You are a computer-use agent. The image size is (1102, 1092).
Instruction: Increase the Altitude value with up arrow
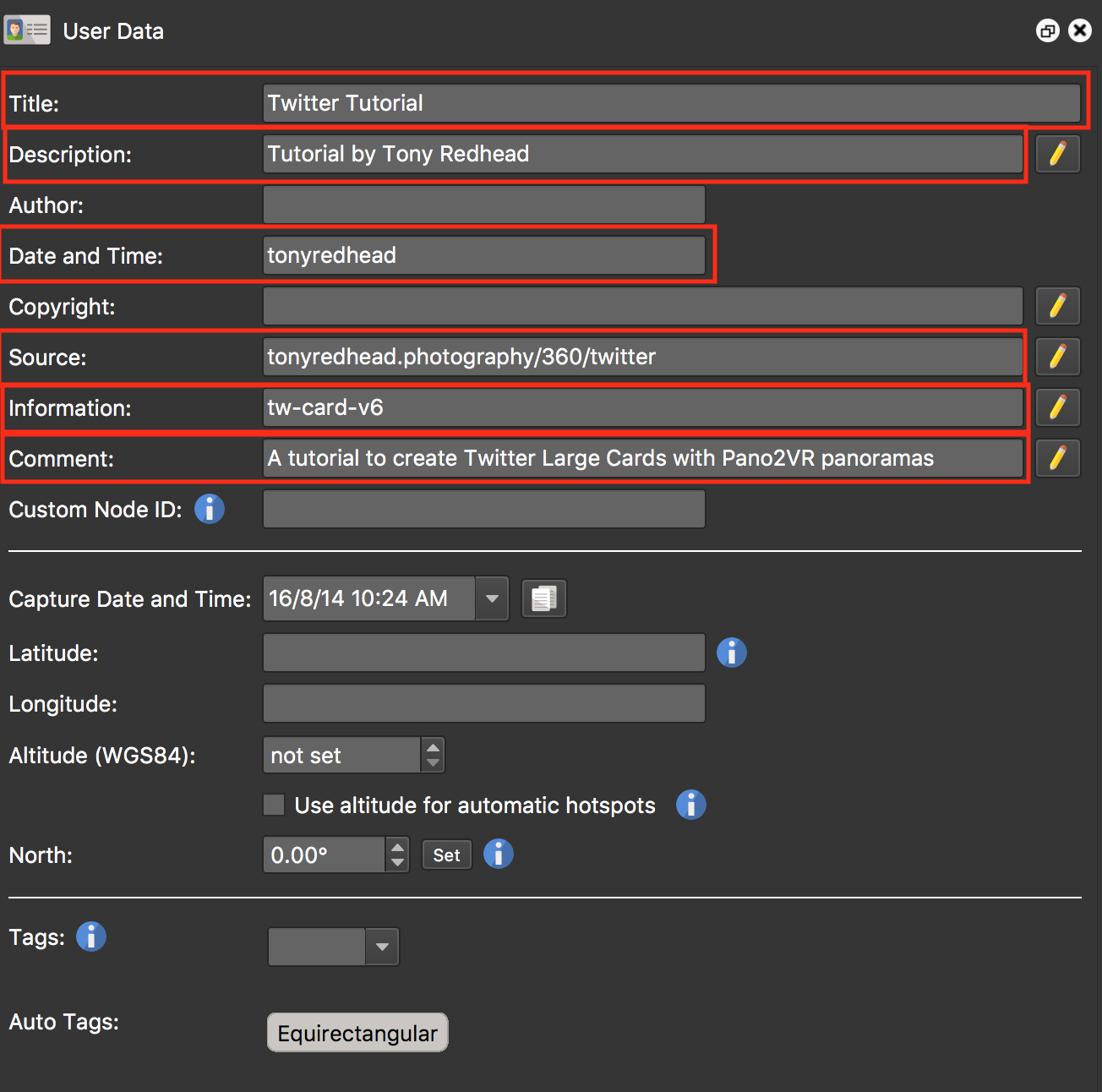pyautogui.click(x=433, y=747)
